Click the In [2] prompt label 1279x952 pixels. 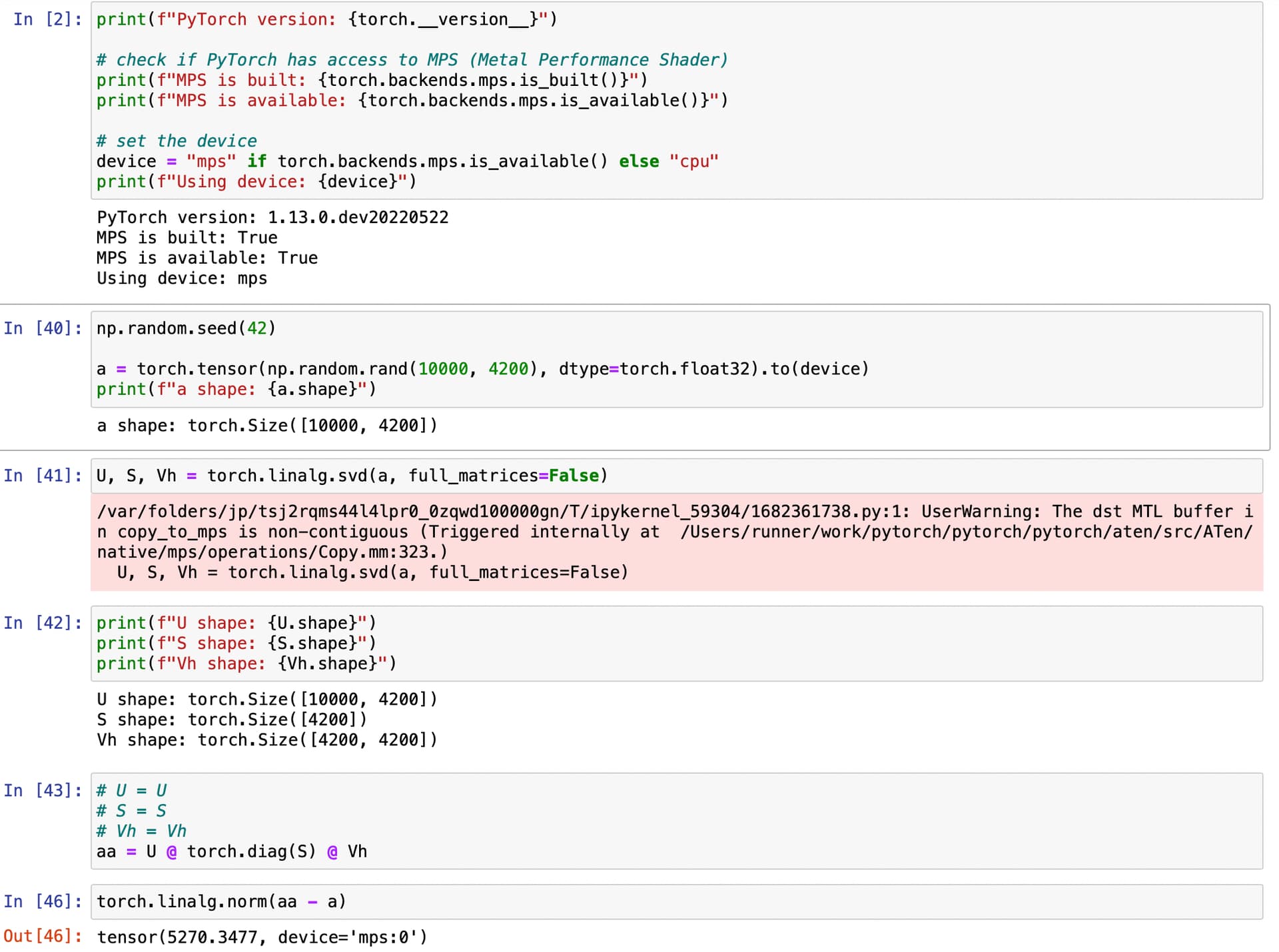[47, 20]
